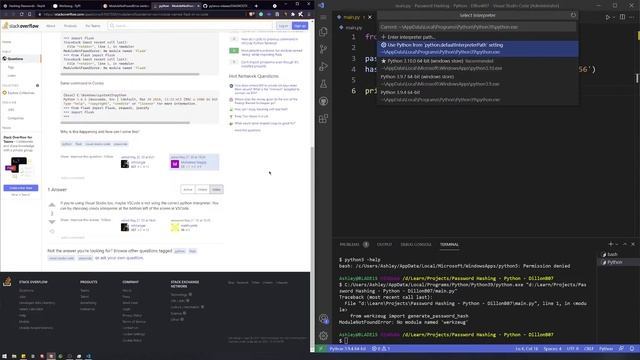This screenshot has width=640, height=360.
Task: Select Python 3.9.4 64-bit interpreter
Action: (x=478, y=96)
